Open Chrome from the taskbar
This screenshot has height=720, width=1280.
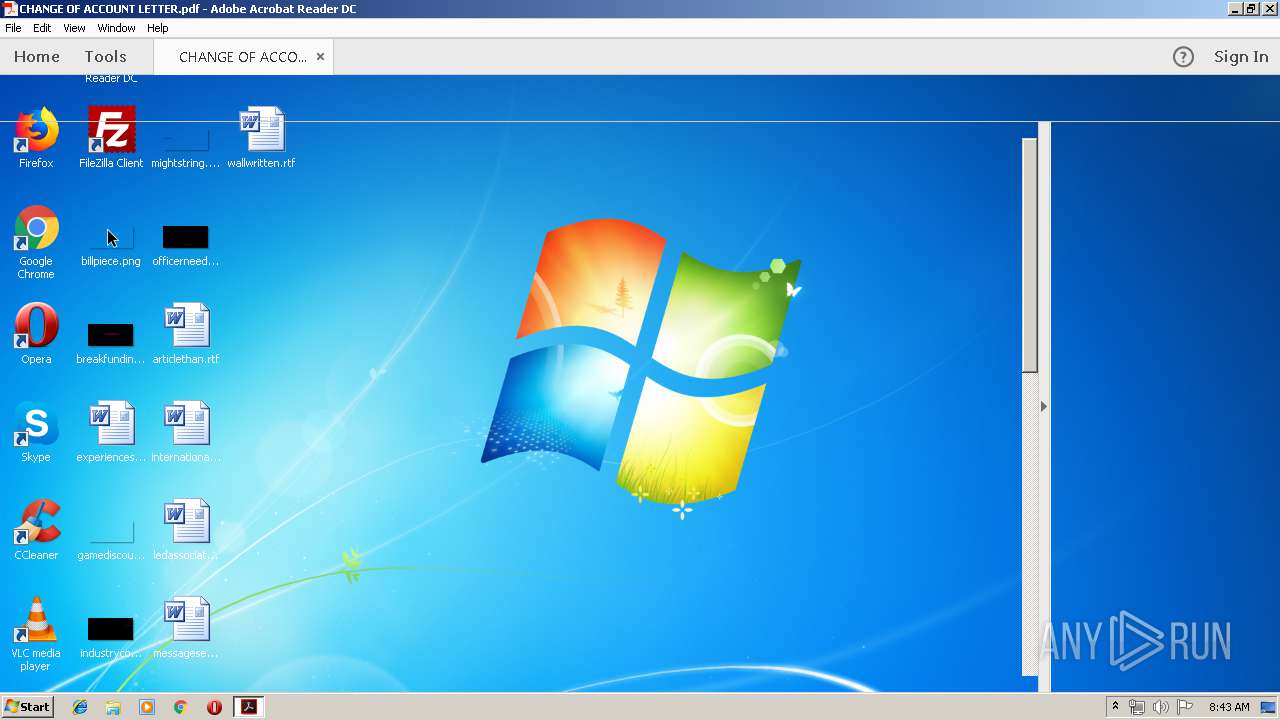180,707
